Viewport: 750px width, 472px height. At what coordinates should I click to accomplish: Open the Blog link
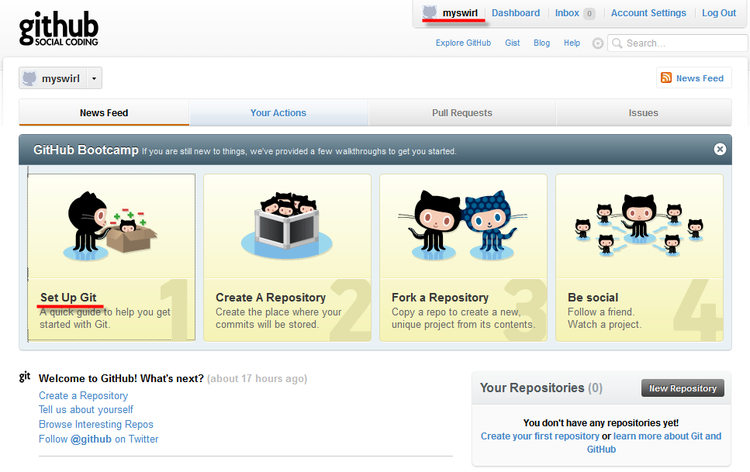(x=541, y=43)
